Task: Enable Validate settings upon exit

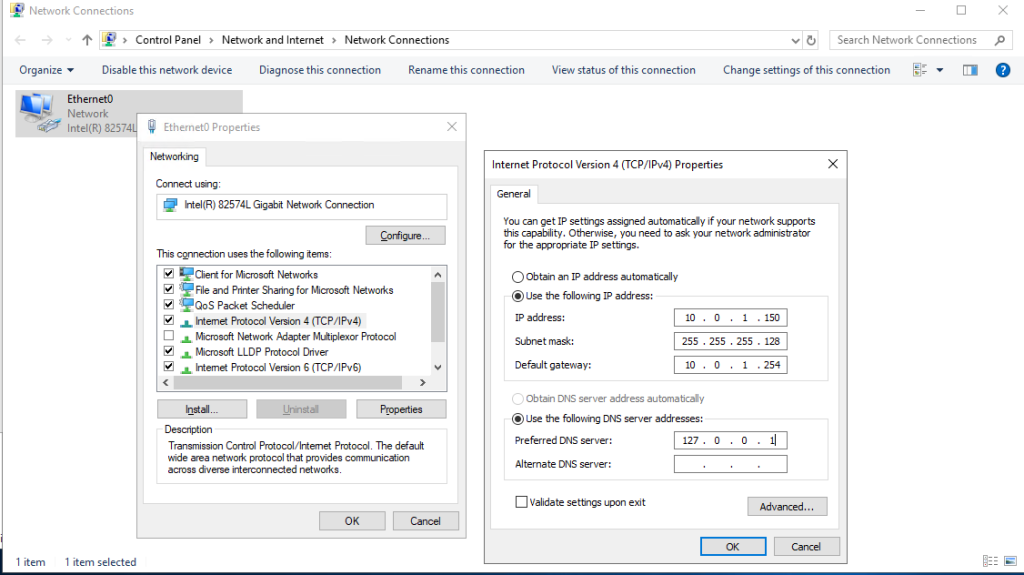Action: [x=521, y=502]
